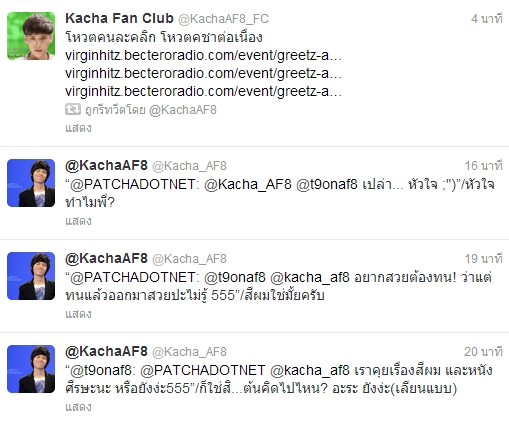Open the Kacha Fan Club profile name
509x421 pixels.
119,18
